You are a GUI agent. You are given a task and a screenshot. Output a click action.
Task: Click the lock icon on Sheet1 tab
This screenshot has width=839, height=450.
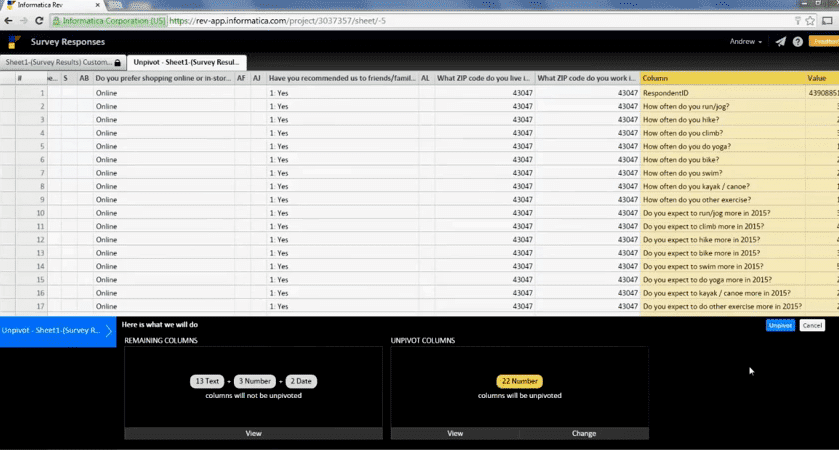tap(118, 63)
